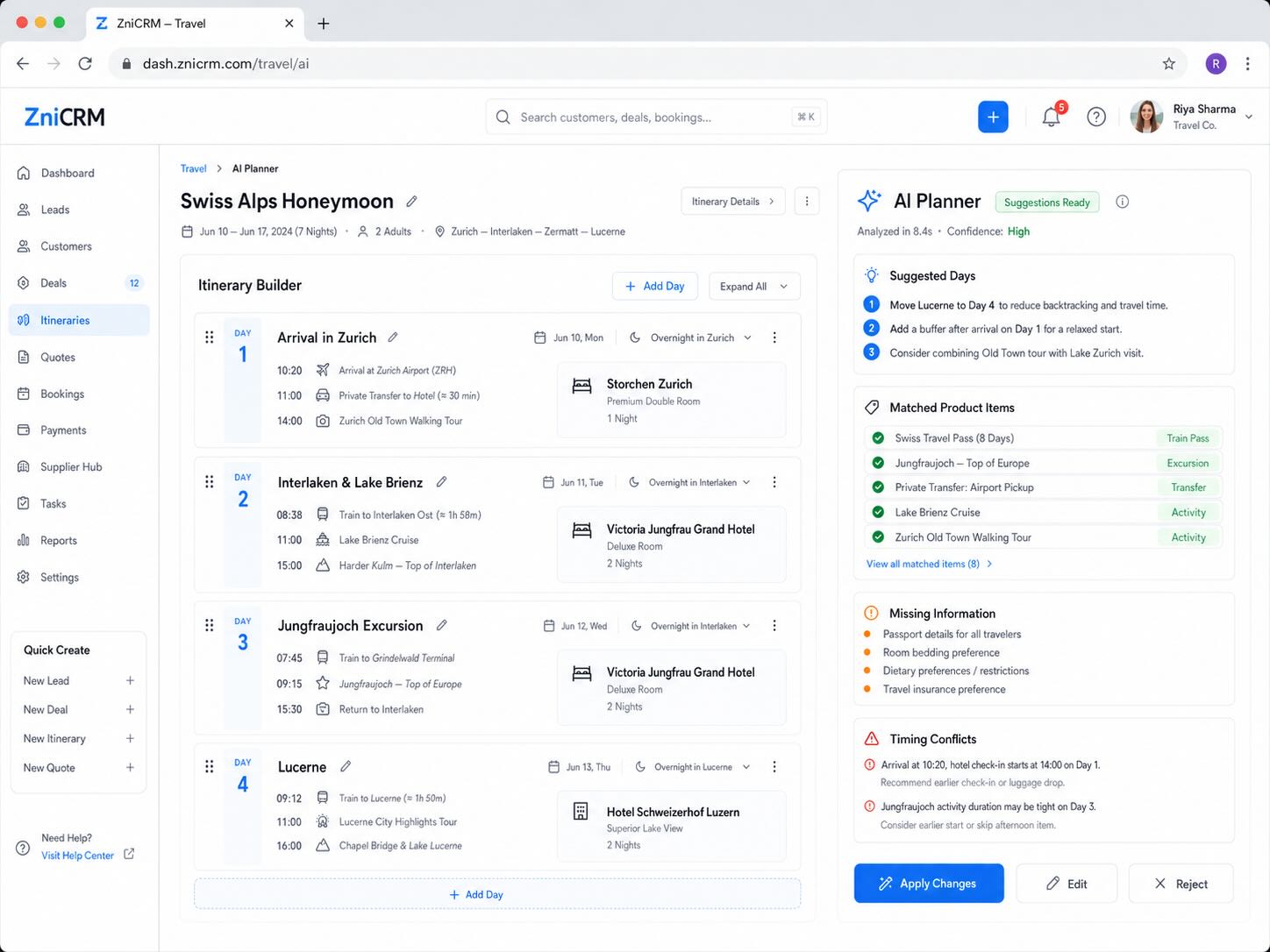Open the Overnight in Lucerne dropdown
The image size is (1270, 952).
(693, 767)
